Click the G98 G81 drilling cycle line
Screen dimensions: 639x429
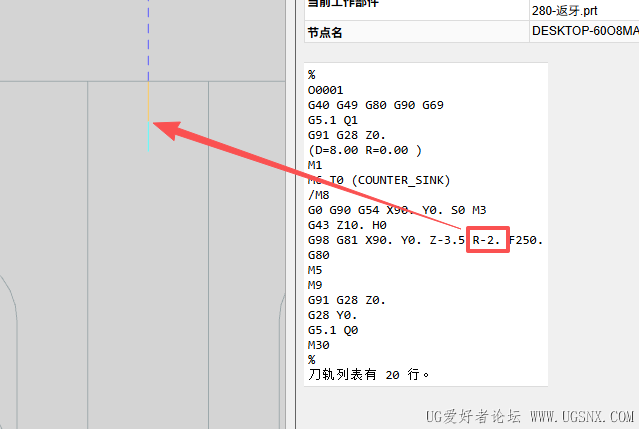point(425,240)
